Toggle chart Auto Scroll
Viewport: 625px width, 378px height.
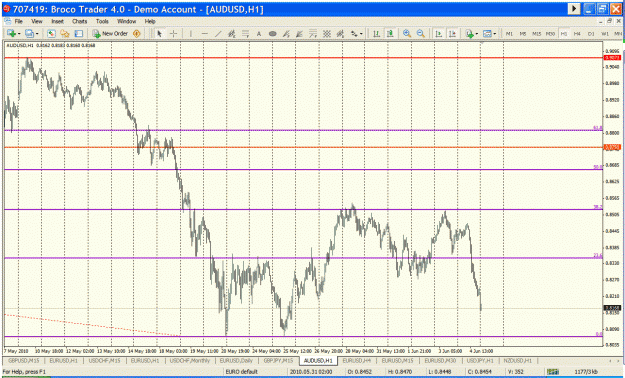pos(438,34)
